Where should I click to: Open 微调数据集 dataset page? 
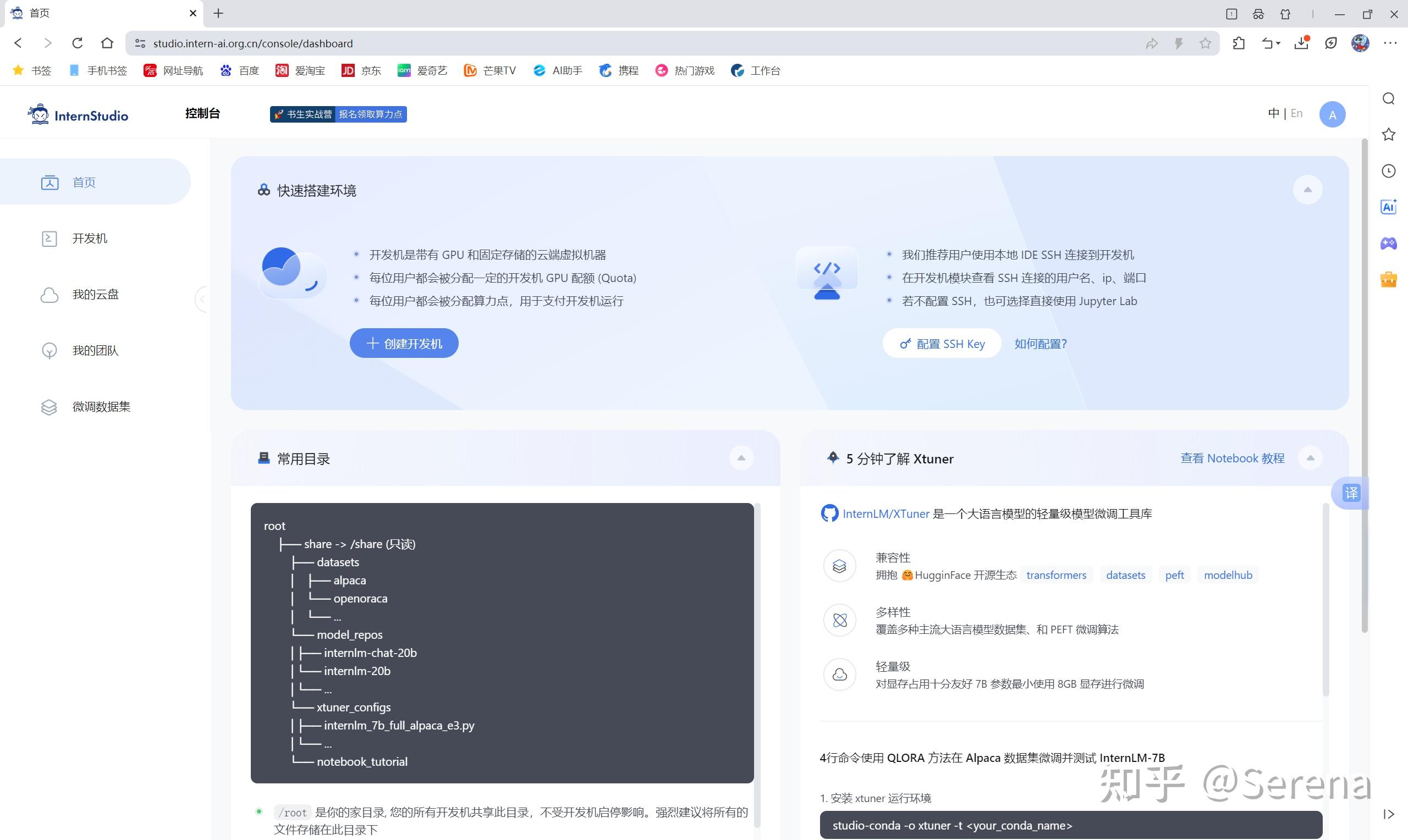[101, 406]
